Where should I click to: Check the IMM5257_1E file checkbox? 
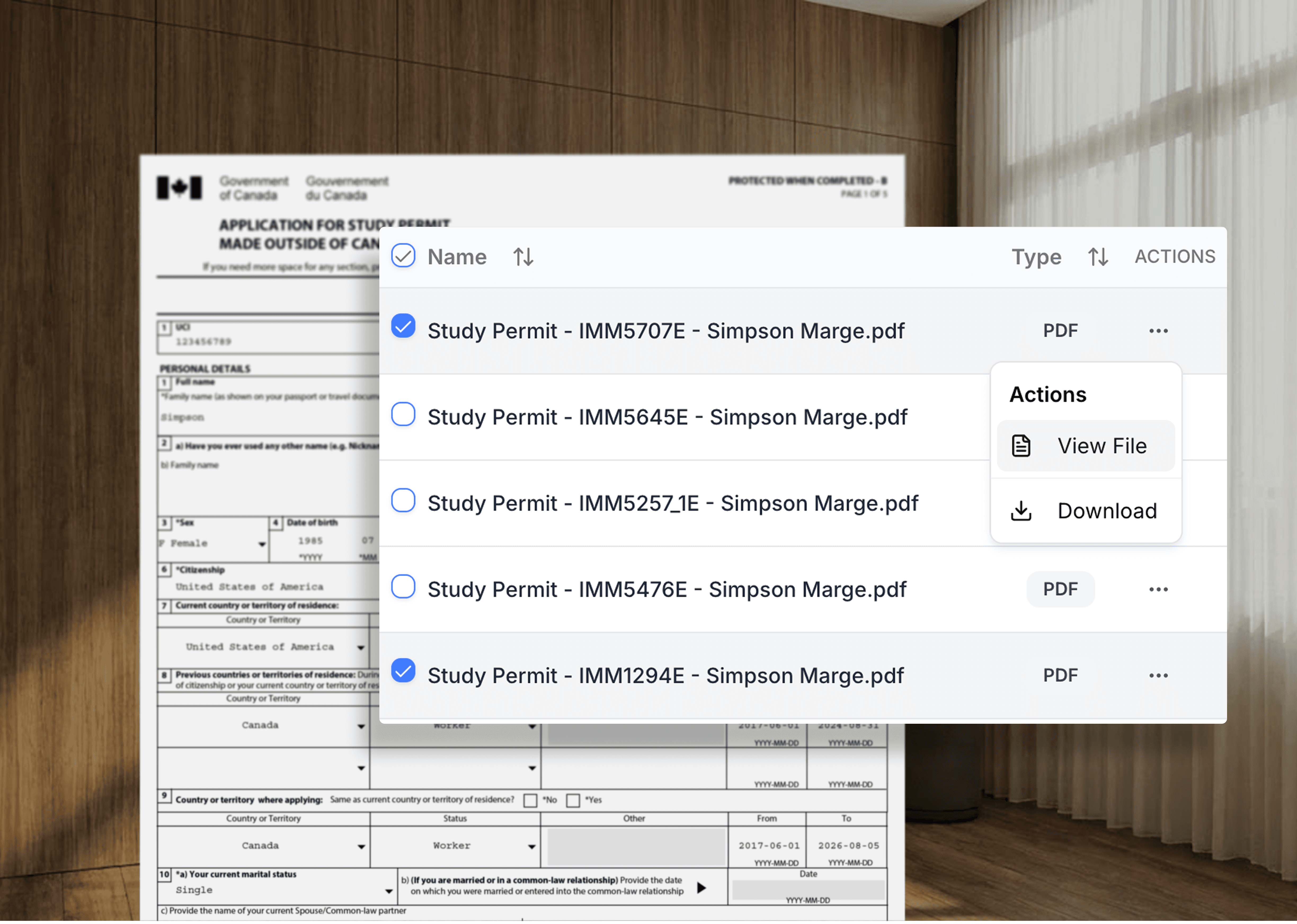point(403,501)
